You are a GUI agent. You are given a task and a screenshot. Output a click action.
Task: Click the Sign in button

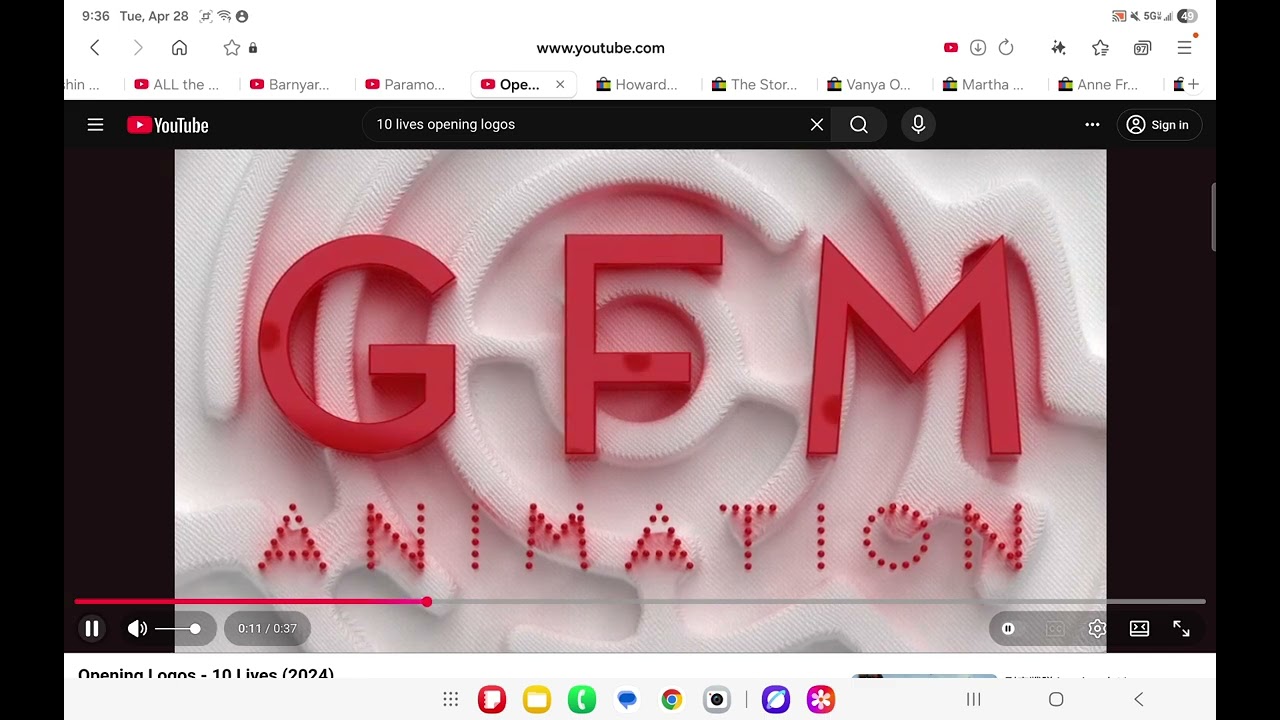1158,125
